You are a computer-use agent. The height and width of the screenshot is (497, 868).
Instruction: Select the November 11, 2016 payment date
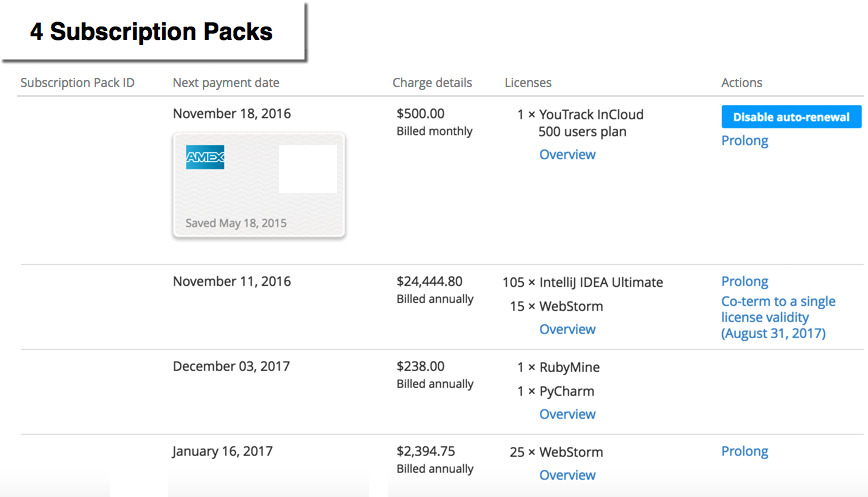[231, 281]
